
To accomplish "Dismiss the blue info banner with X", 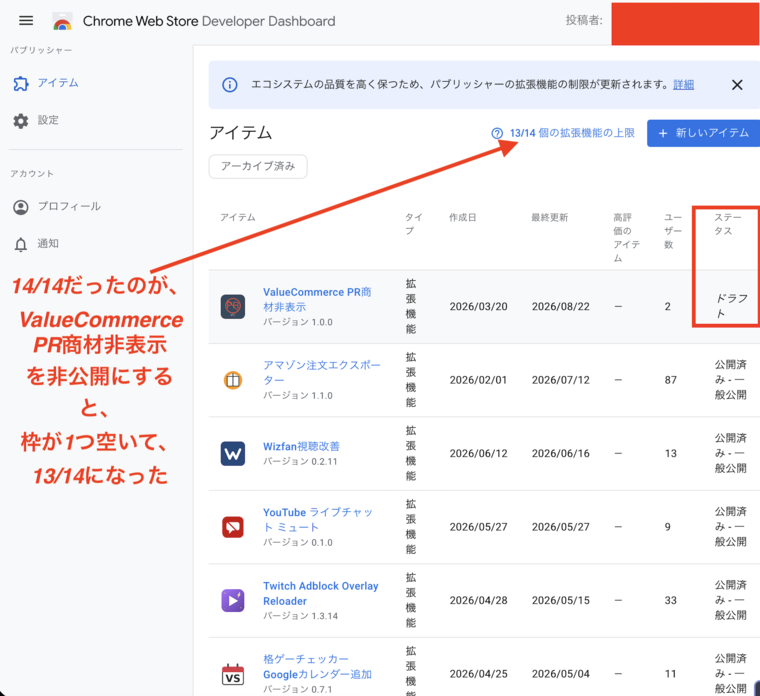I will point(737,85).
